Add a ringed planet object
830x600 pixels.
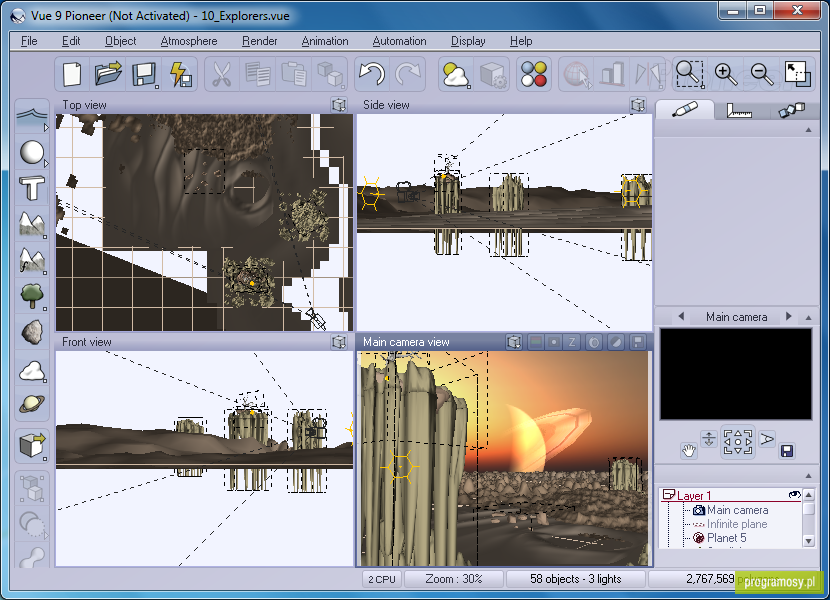(32, 405)
